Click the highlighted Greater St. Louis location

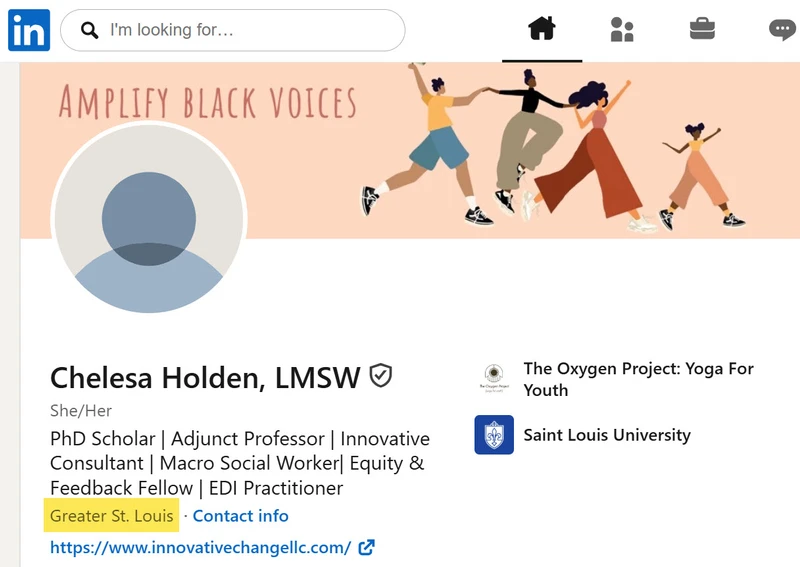(x=111, y=515)
